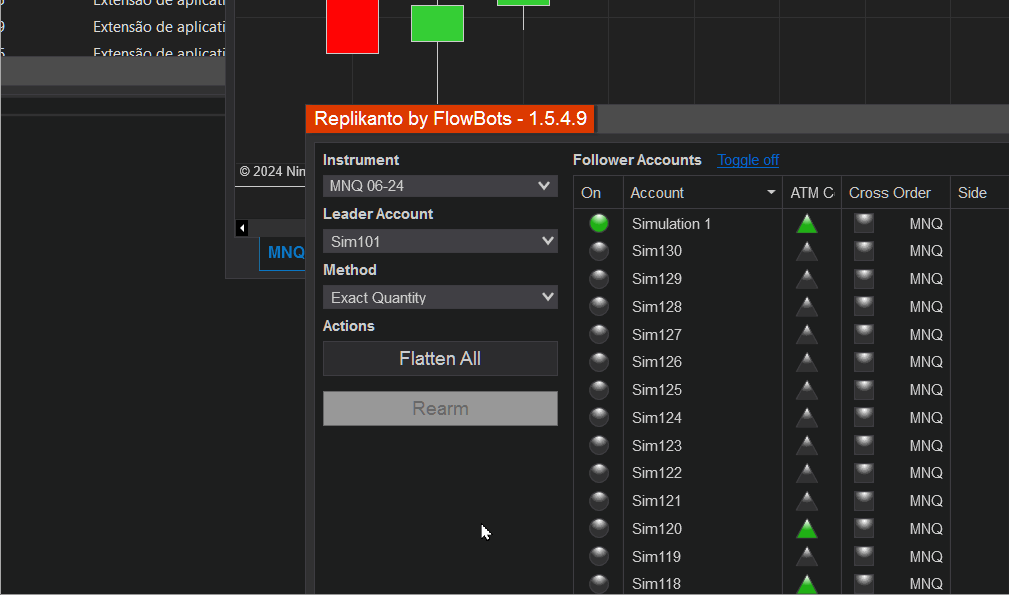This screenshot has width=1009, height=595.
Task: Disable the Simulation 1 follower account
Action: [599, 224]
